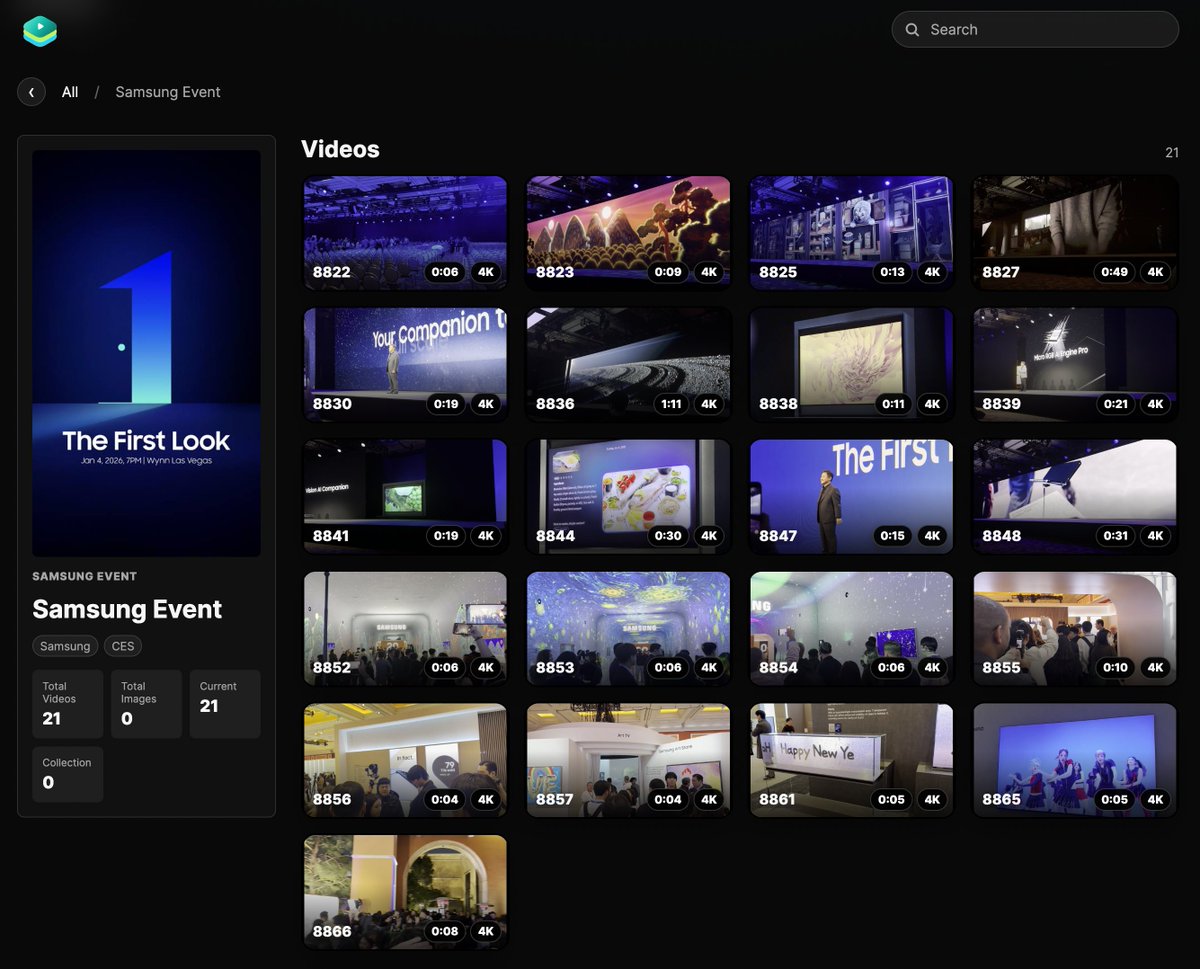Open video thumbnail 8839
The height and width of the screenshot is (969, 1200).
pyautogui.click(x=1075, y=365)
